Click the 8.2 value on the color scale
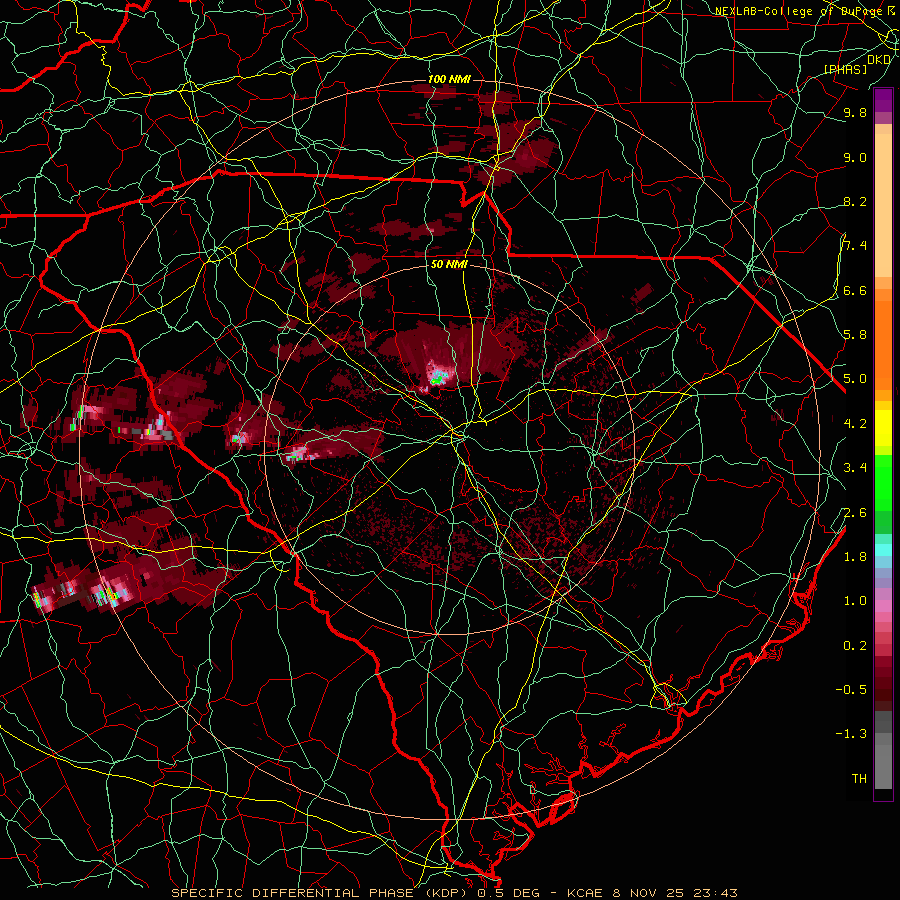Viewport: 900px width, 900px height. coord(855,202)
